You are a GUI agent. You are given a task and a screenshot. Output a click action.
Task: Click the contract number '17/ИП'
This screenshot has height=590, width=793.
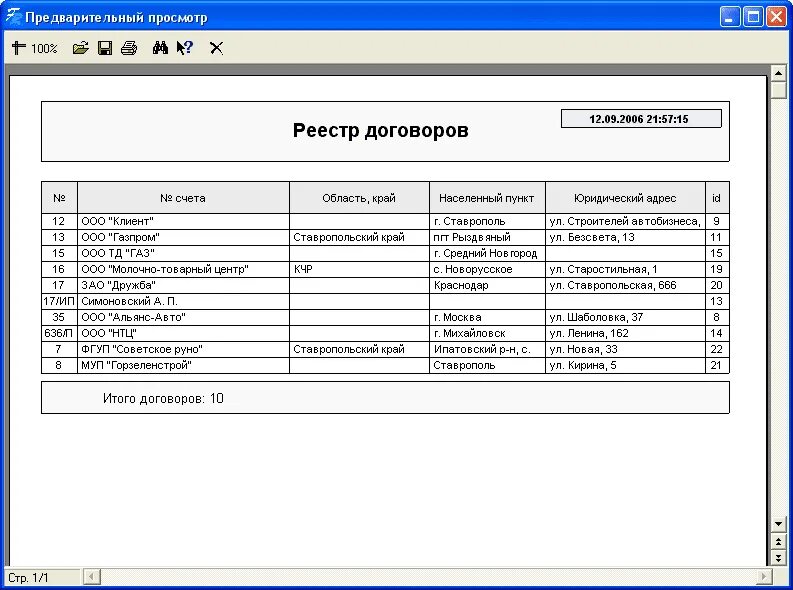point(59,301)
